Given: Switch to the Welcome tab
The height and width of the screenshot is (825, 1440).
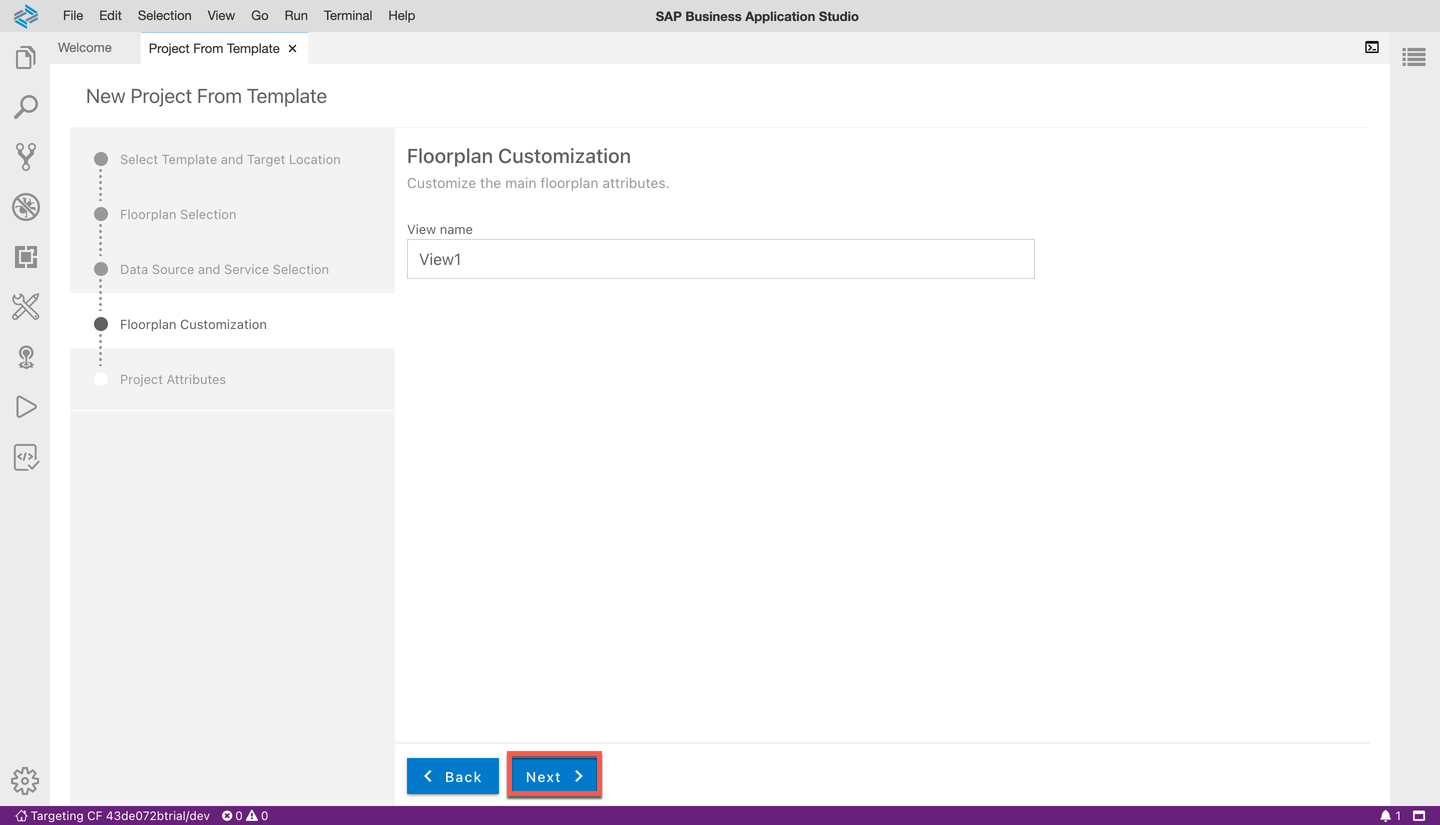Looking at the screenshot, I should tap(85, 48).
